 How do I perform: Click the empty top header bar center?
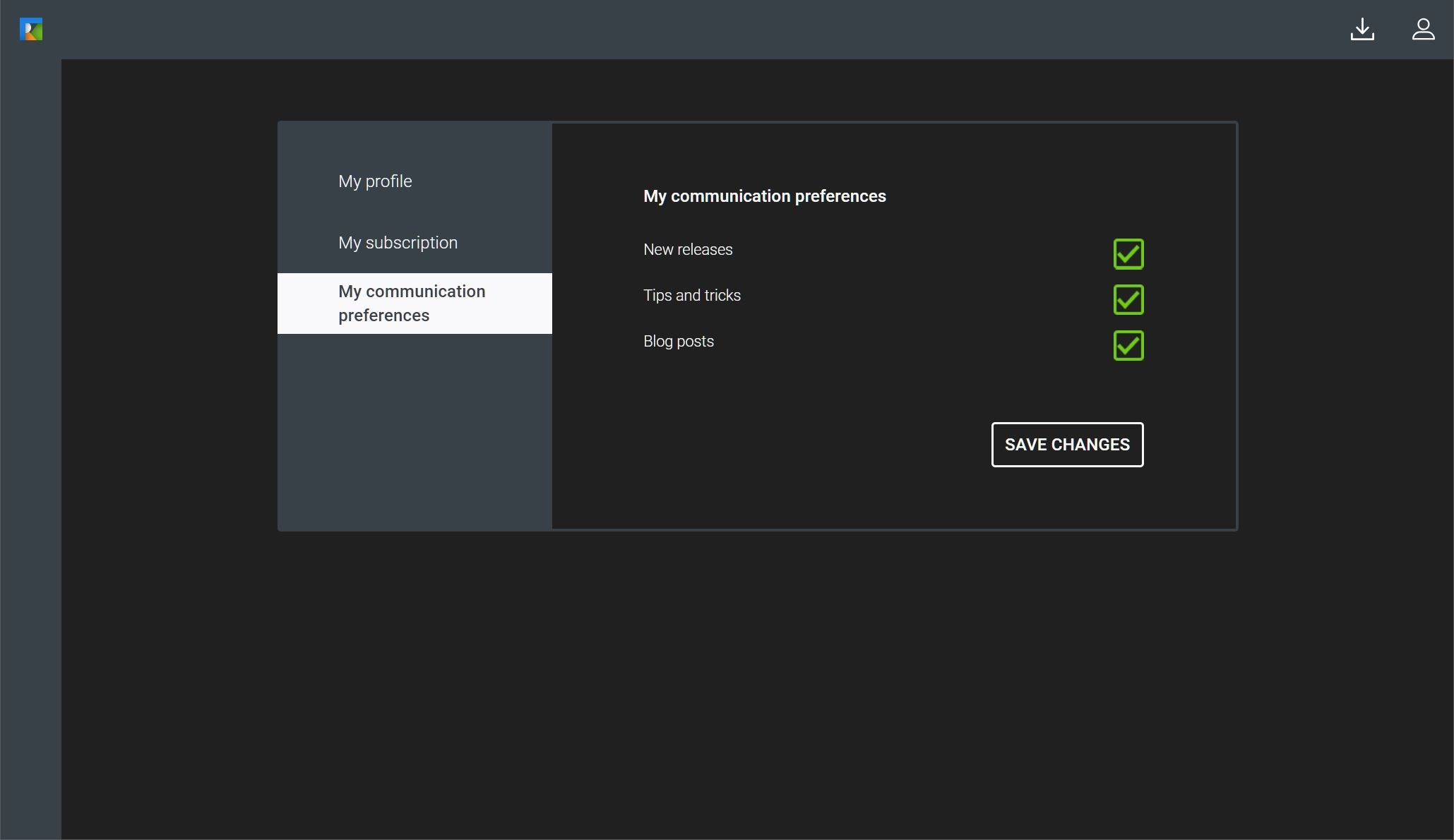coord(706,30)
